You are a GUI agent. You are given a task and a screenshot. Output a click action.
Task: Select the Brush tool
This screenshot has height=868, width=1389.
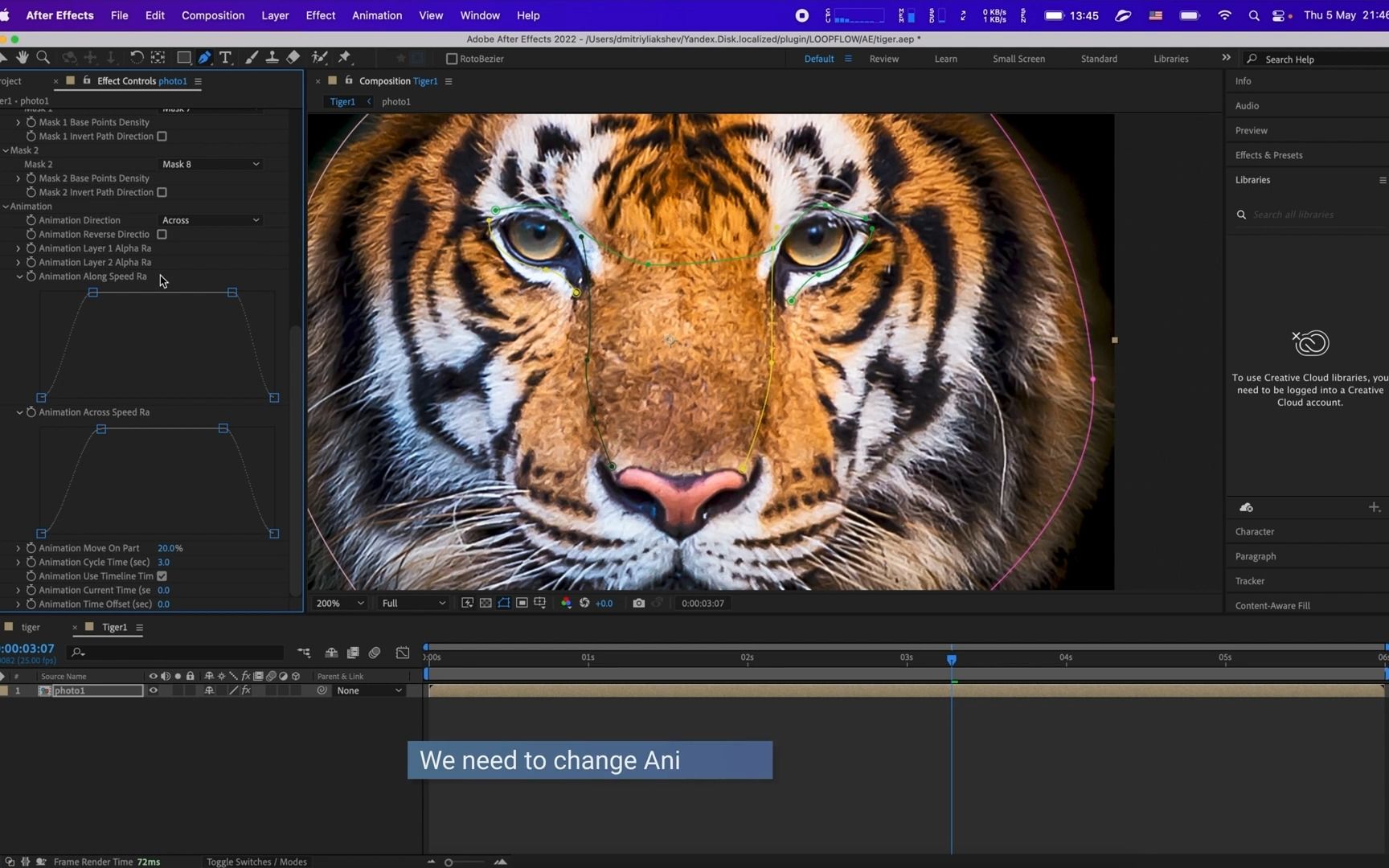click(x=252, y=57)
